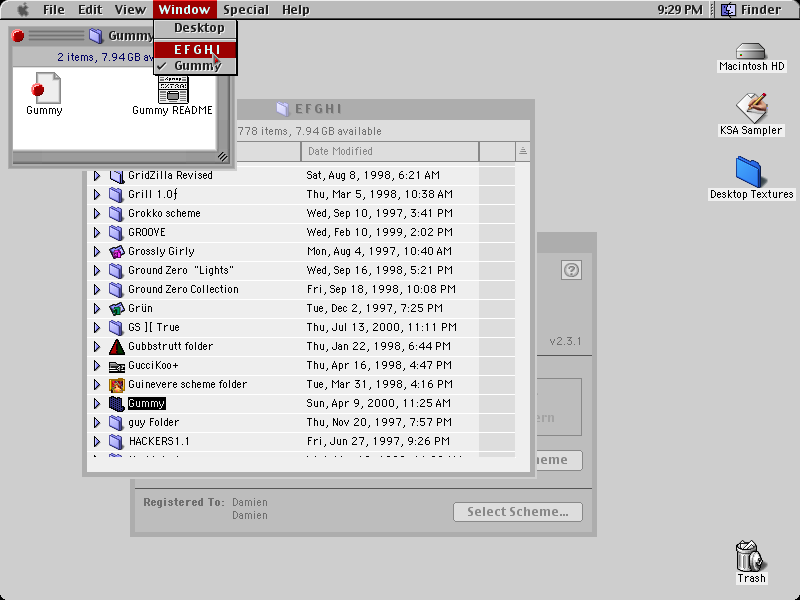Select the Grossly Girly custom folder icon

[117, 252]
